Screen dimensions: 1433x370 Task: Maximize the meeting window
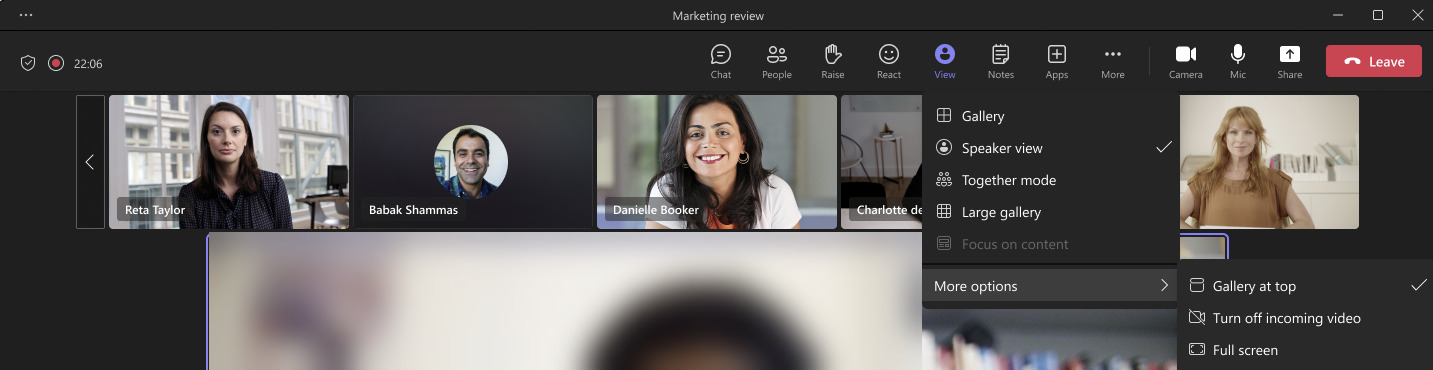1378,15
